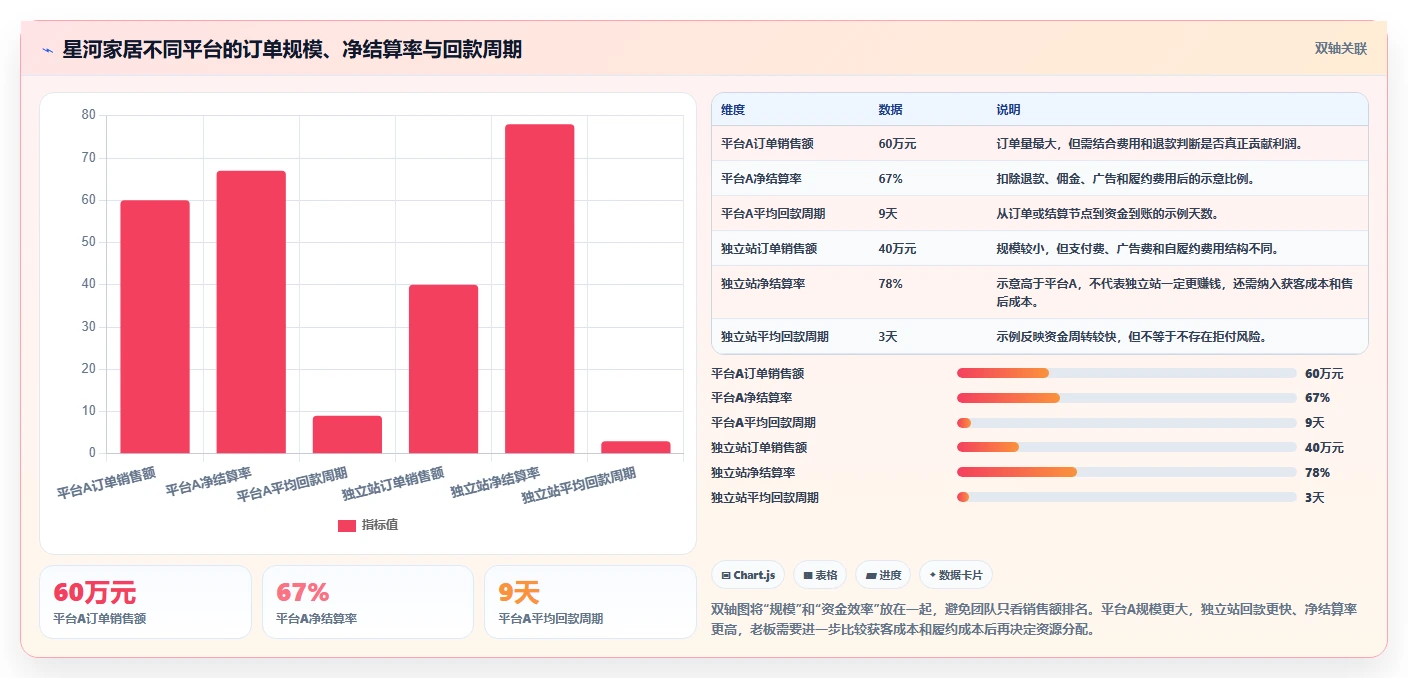
Task: Click the 数据 column header
Action: point(891,110)
